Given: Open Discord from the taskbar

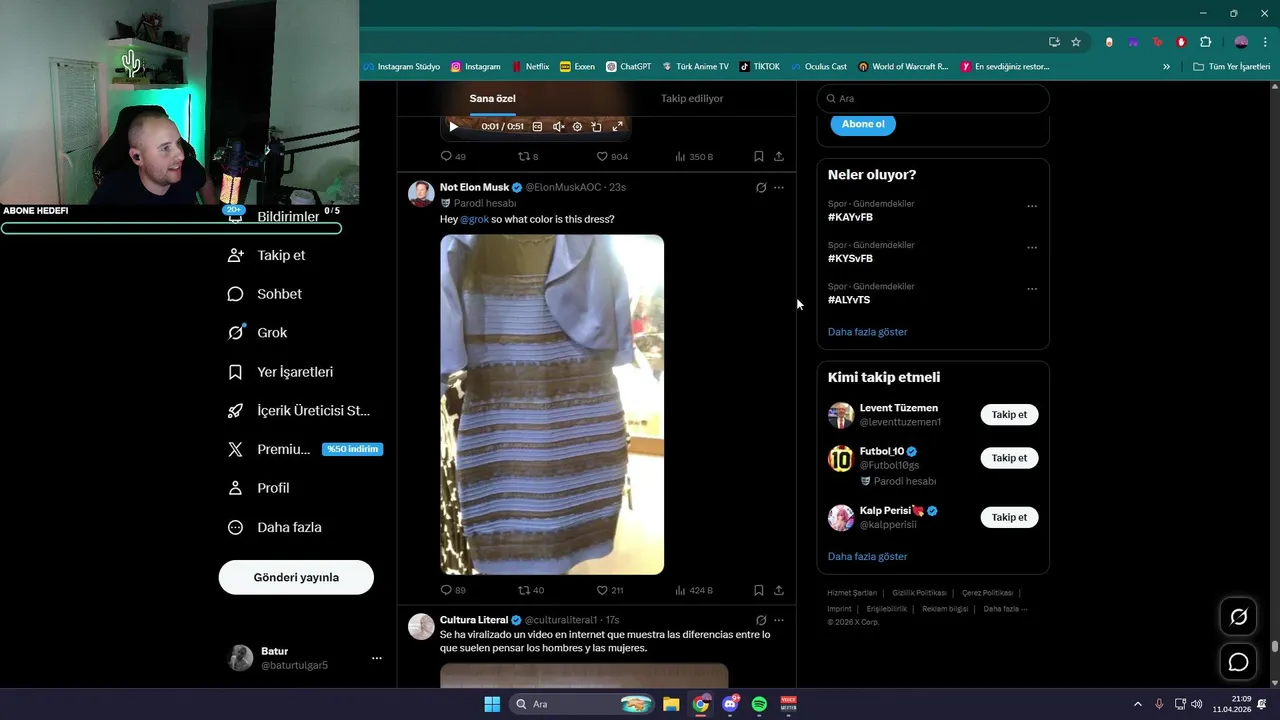Looking at the screenshot, I should click(730, 704).
